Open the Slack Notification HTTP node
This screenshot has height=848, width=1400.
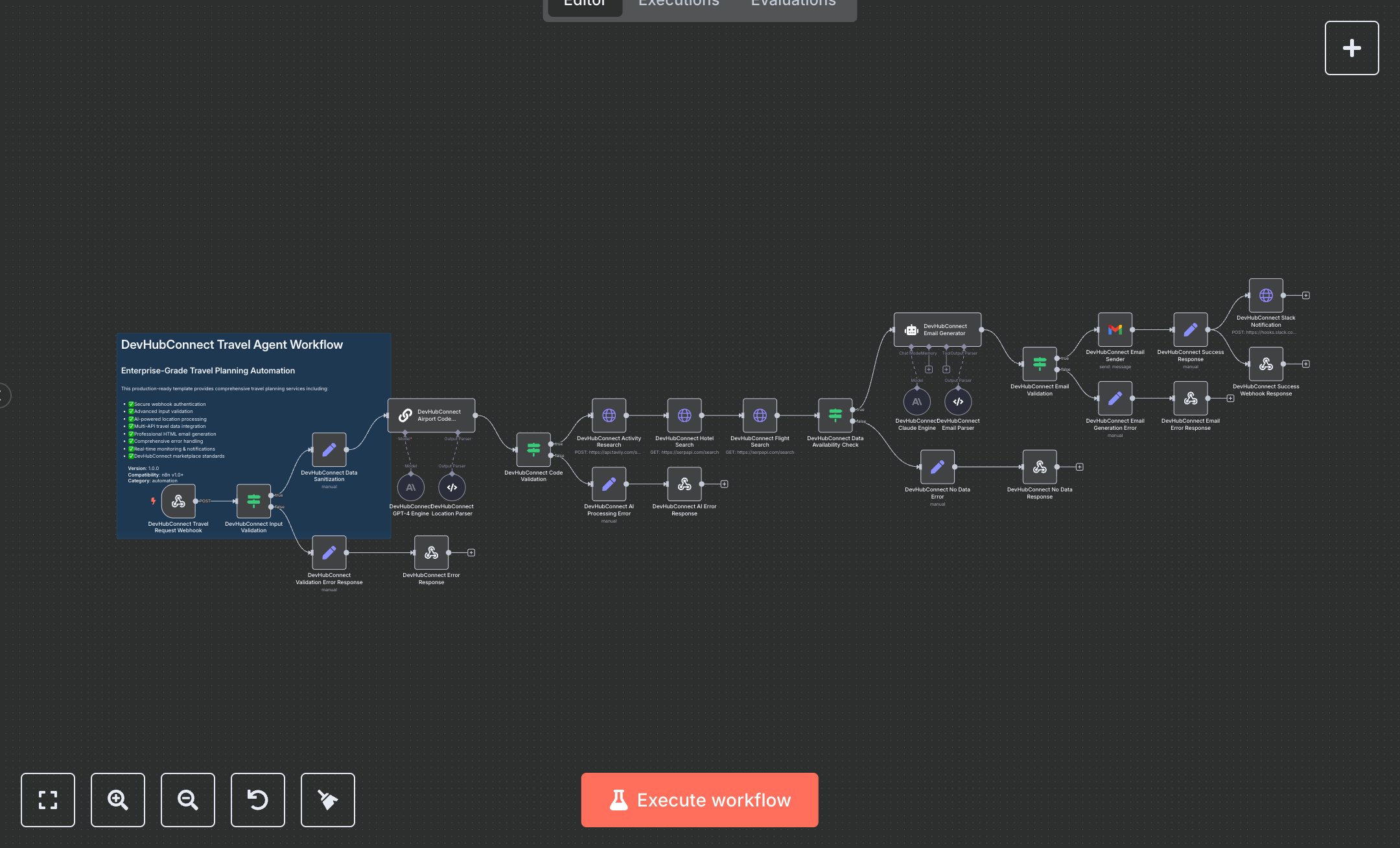(x=1265, y=296)
